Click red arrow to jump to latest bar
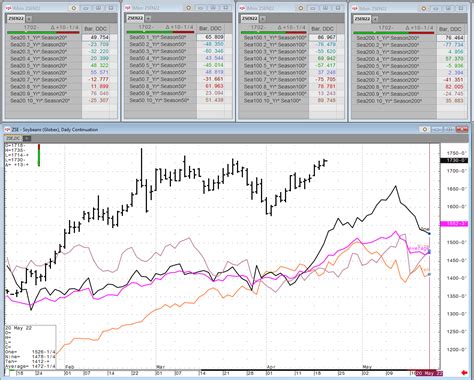Viewport: 474px width, 380px height. (464, 372)
